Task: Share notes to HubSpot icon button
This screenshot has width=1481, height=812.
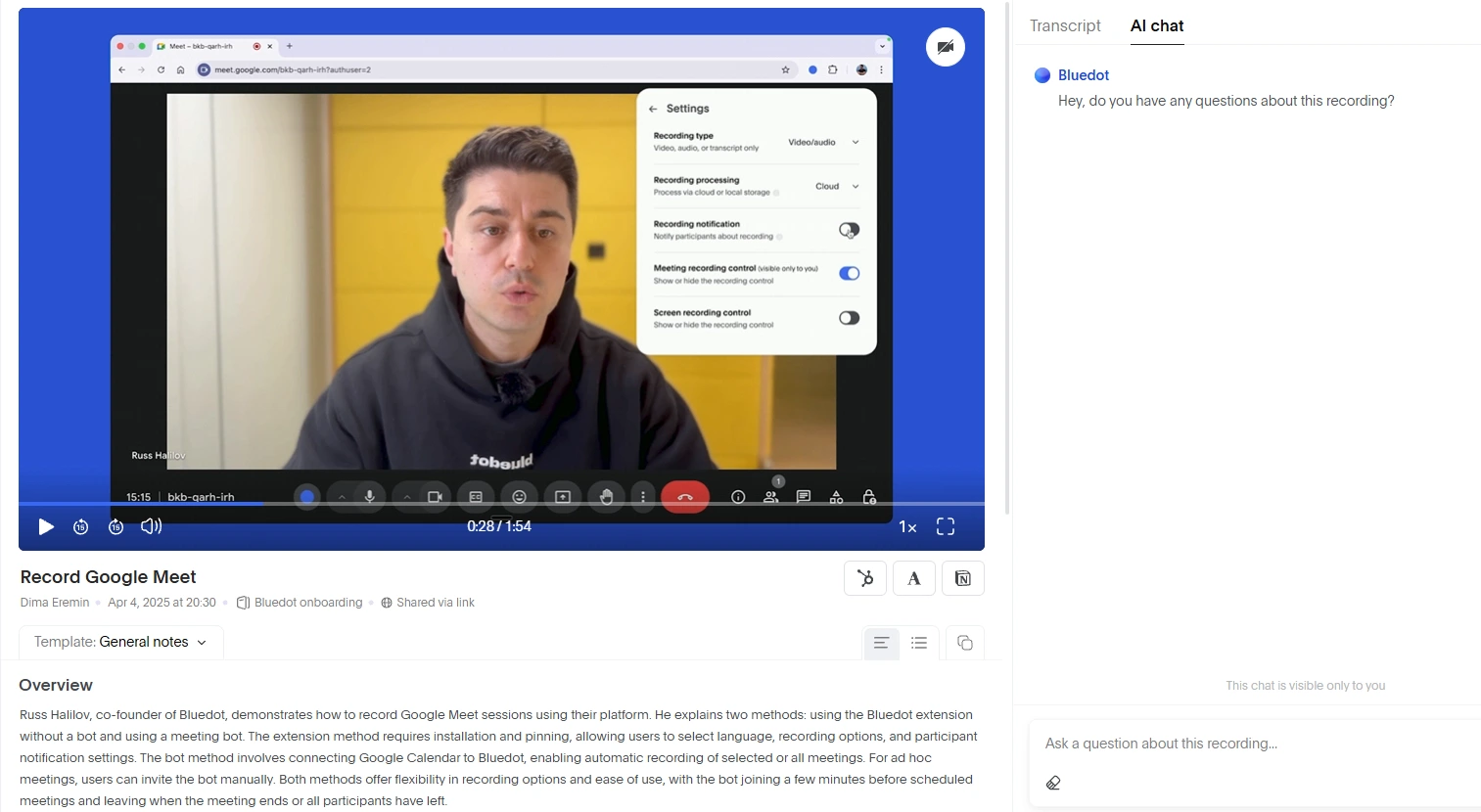Action: click(x=865, y=578)
